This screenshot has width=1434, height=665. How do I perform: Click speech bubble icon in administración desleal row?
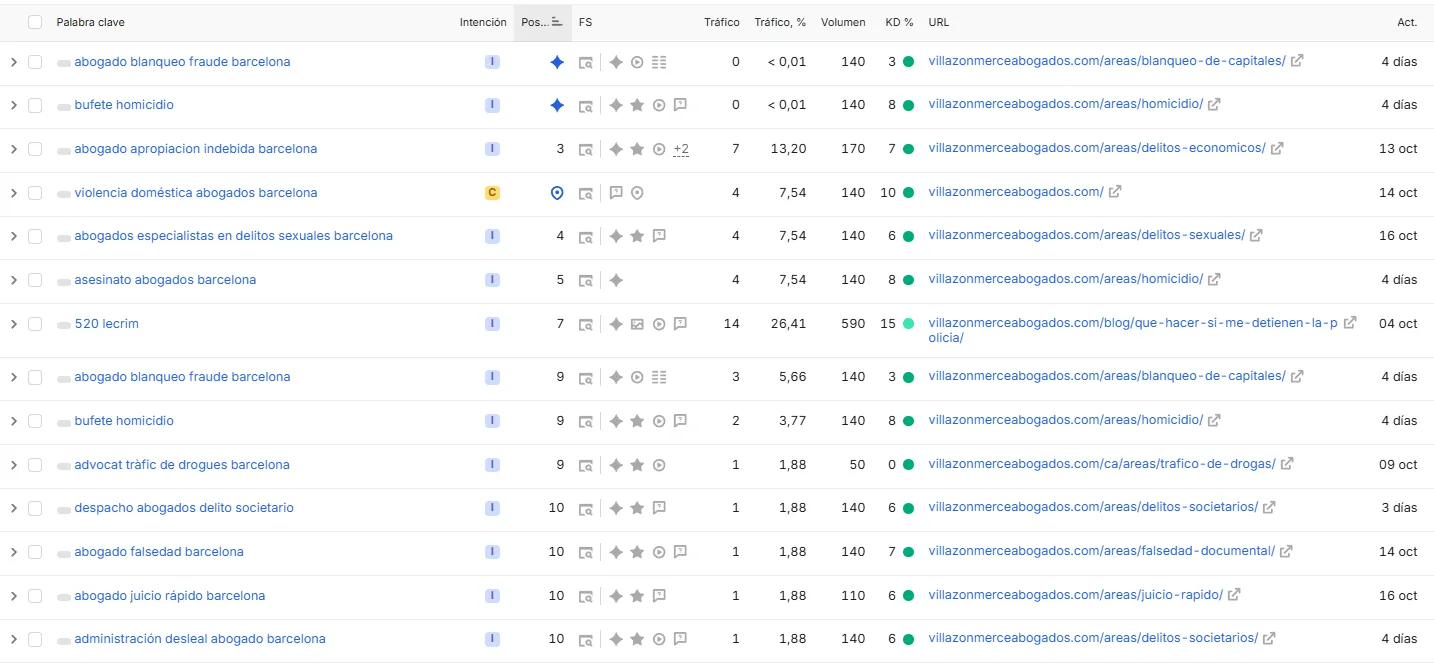(x=680, y=639)
